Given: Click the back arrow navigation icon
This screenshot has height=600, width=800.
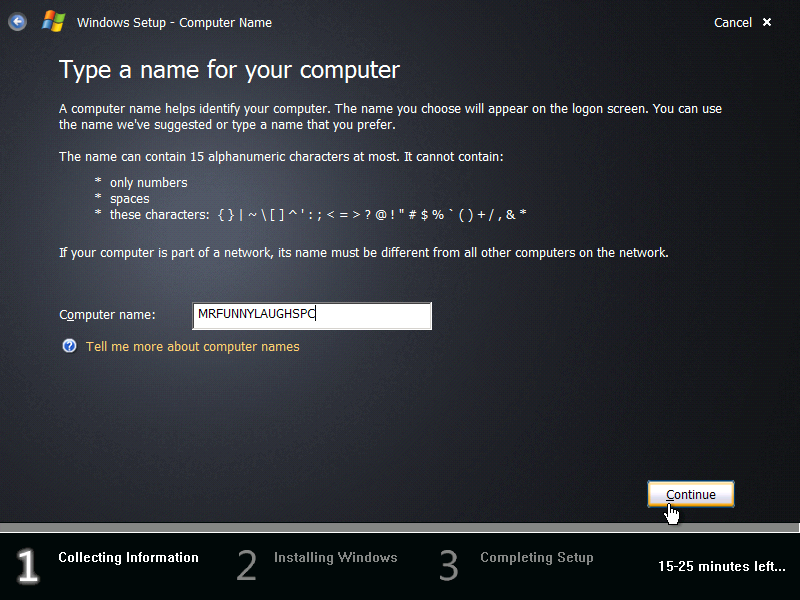Looking at the screenshot, I should coord(17,22).
